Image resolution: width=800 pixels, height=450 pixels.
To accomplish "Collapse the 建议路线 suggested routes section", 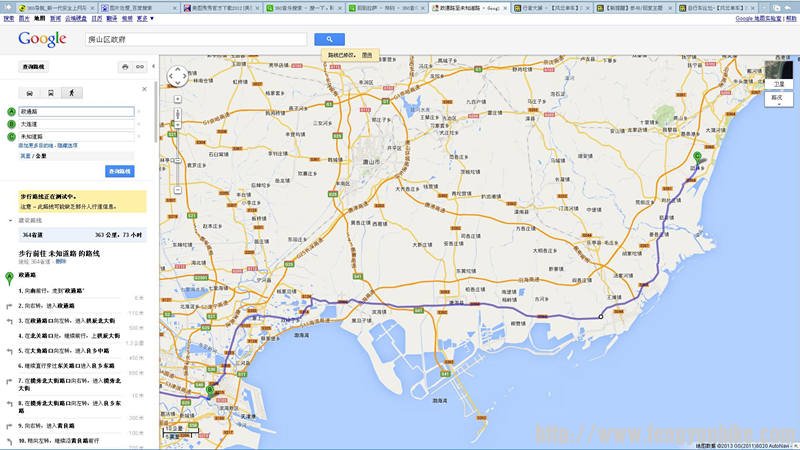I will (12, 219).
